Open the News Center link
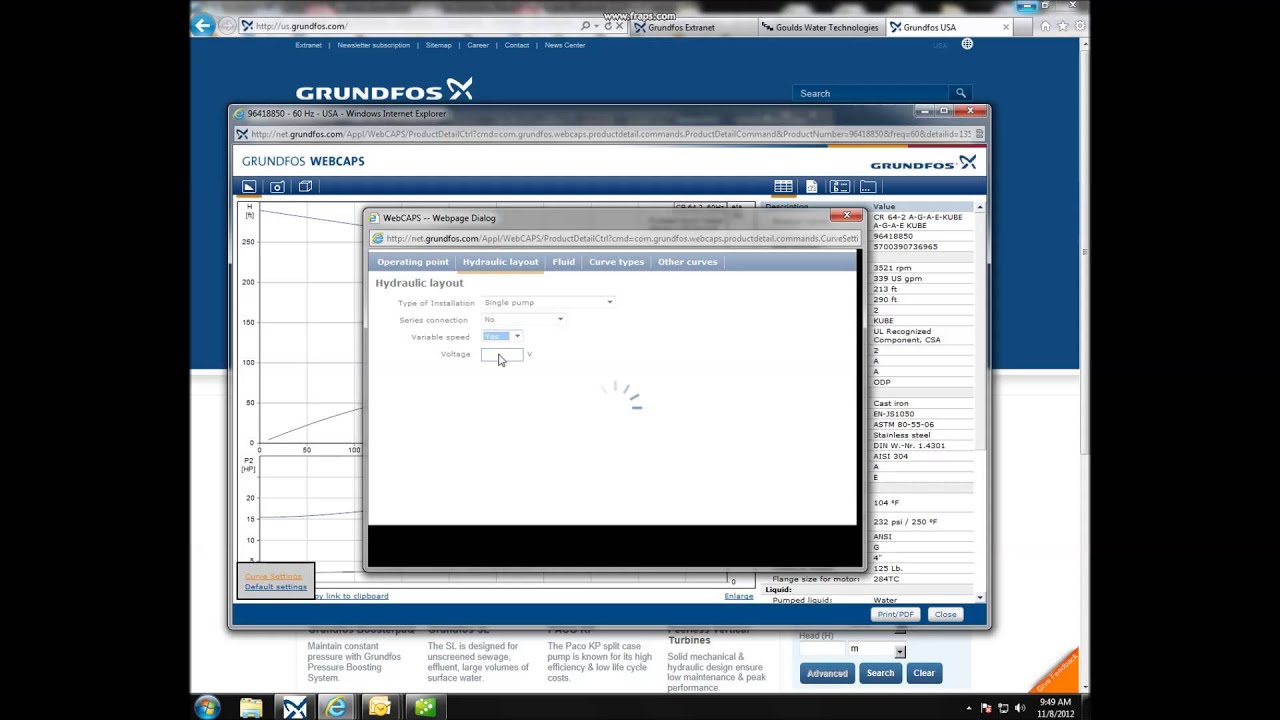Image resolution: width=1280 pixels, height=720 pixels. [x=565, y=45]
